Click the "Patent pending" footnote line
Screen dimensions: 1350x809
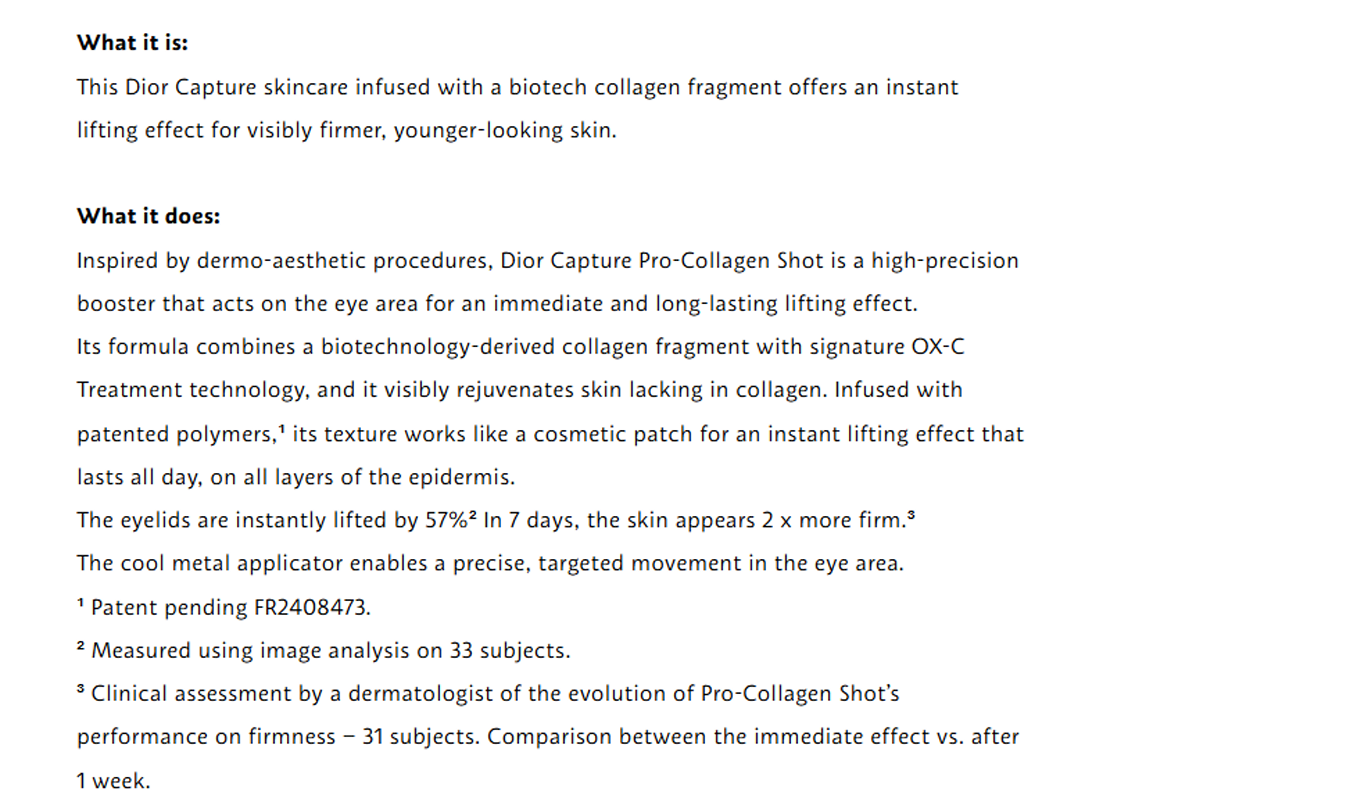click(222, 607)
